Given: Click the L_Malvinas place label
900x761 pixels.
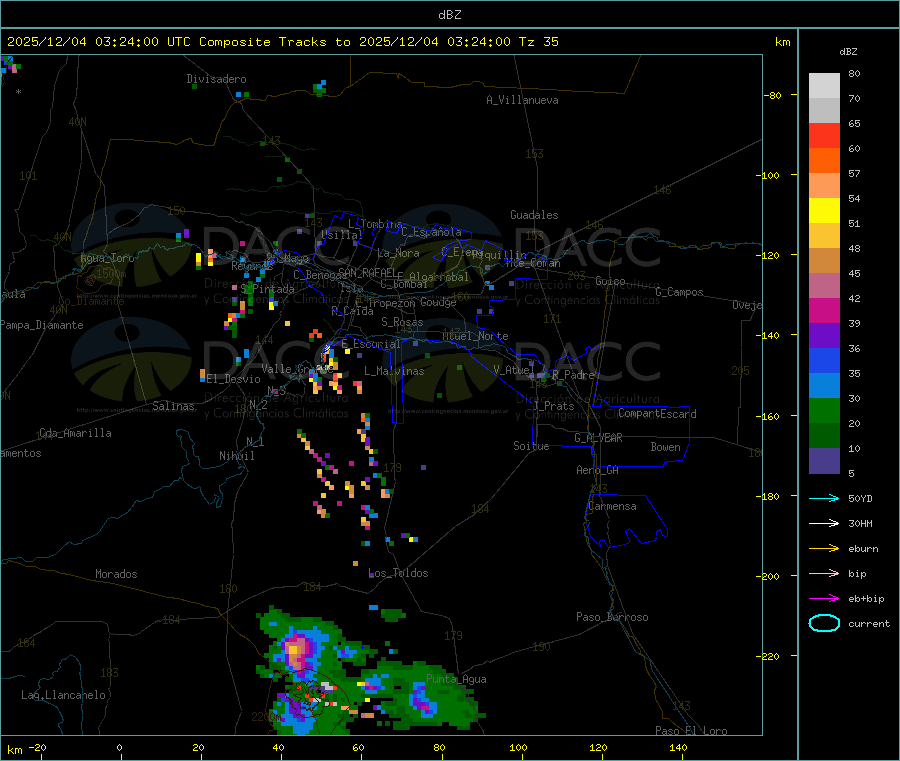Looking at the screenshot, I should 394,371.
